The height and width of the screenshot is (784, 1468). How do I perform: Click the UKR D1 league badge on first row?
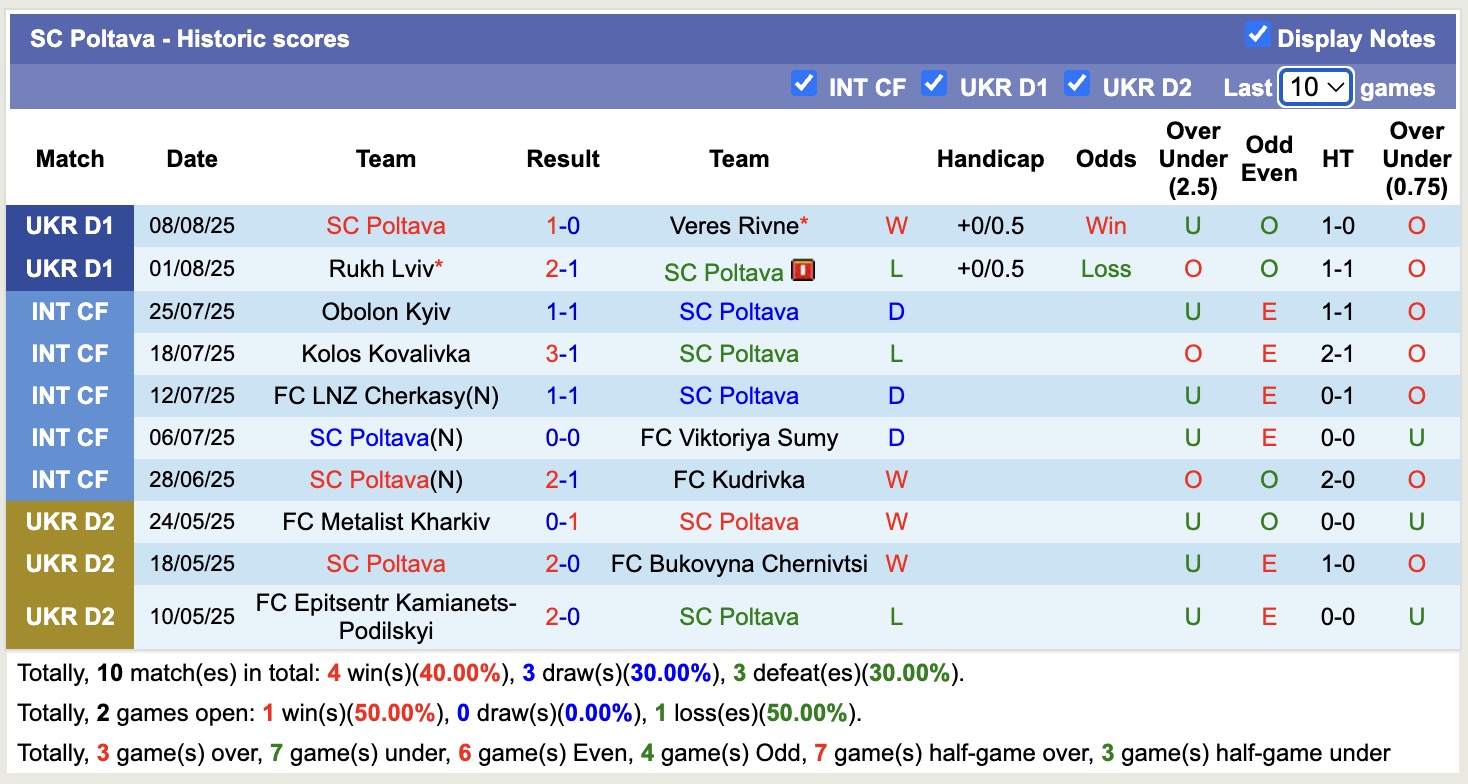[68, 226]
